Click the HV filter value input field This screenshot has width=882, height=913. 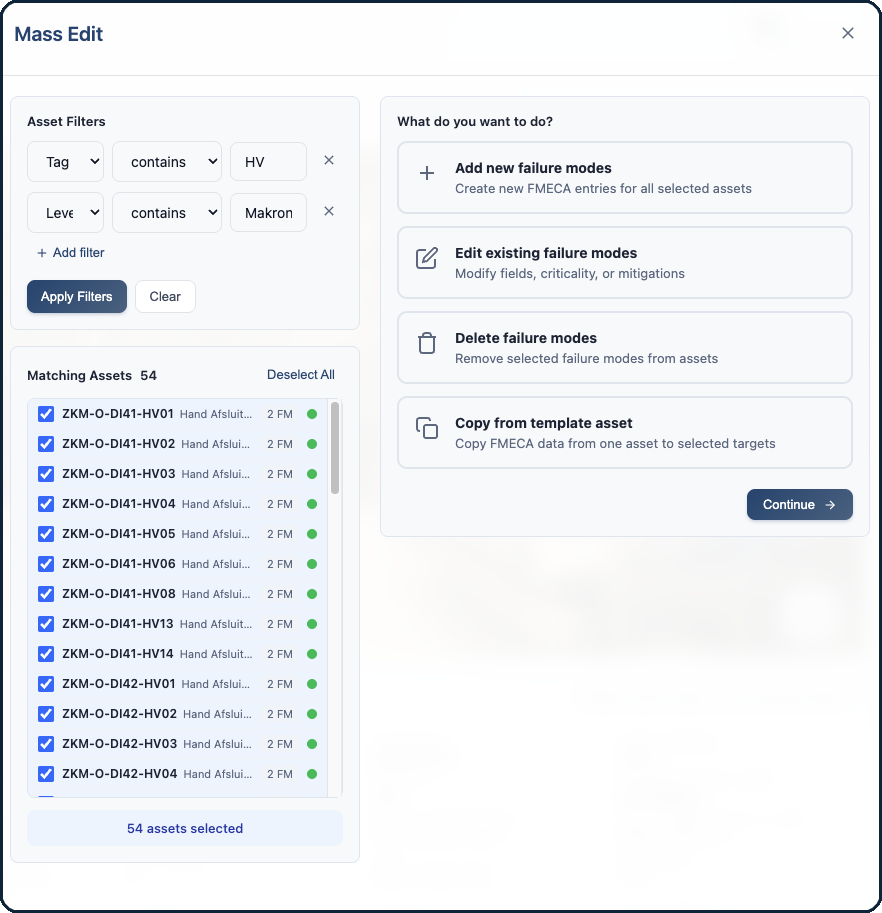point(268,161)
